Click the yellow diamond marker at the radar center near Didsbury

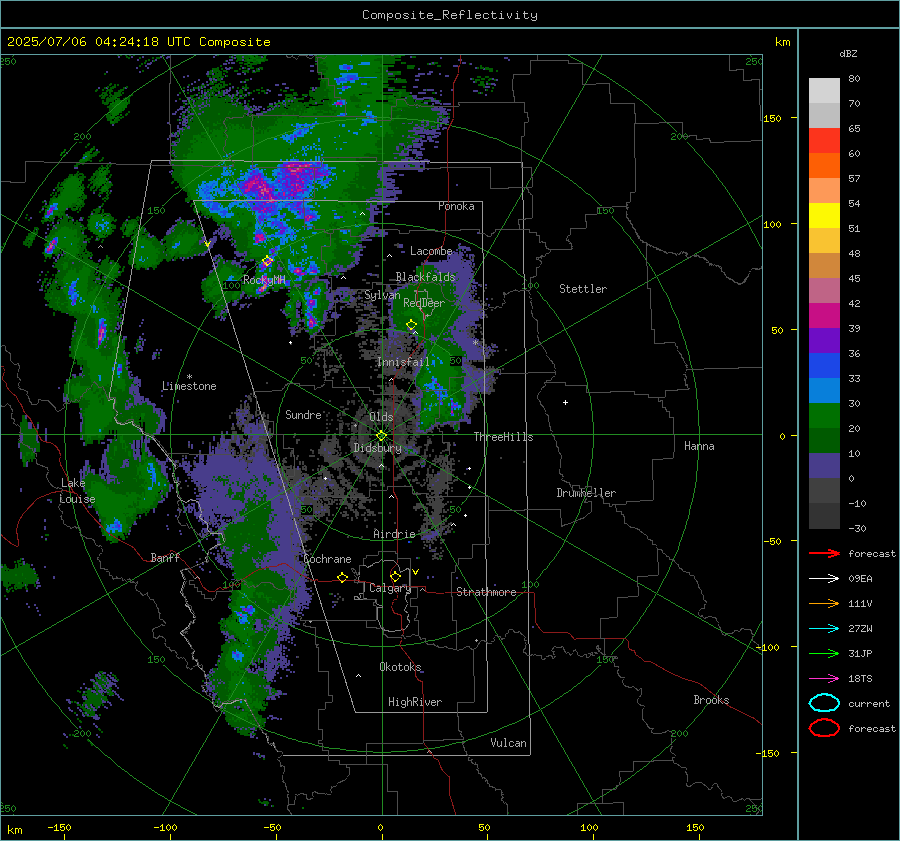(382, 436)
